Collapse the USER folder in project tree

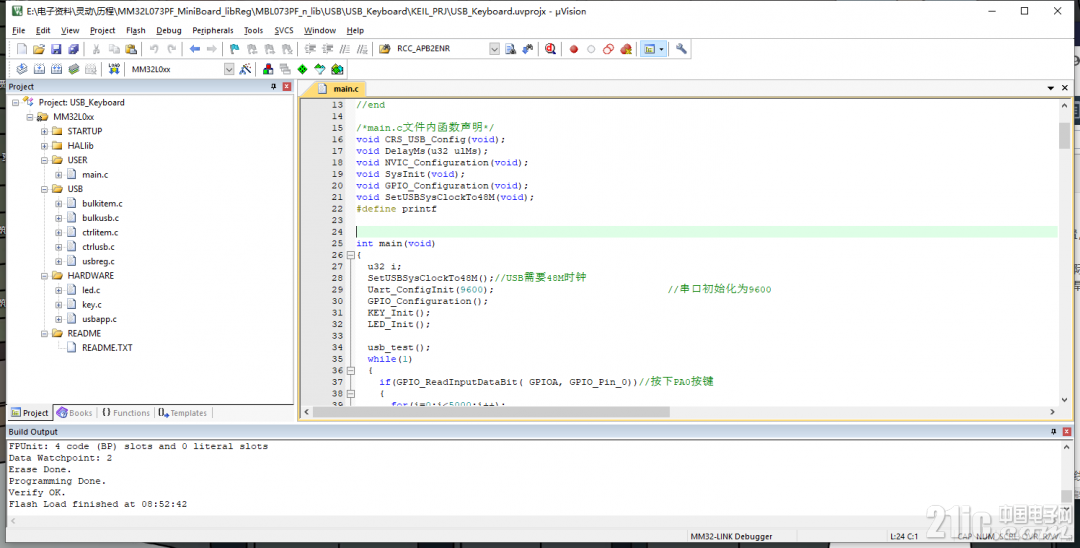pos(44,160)
